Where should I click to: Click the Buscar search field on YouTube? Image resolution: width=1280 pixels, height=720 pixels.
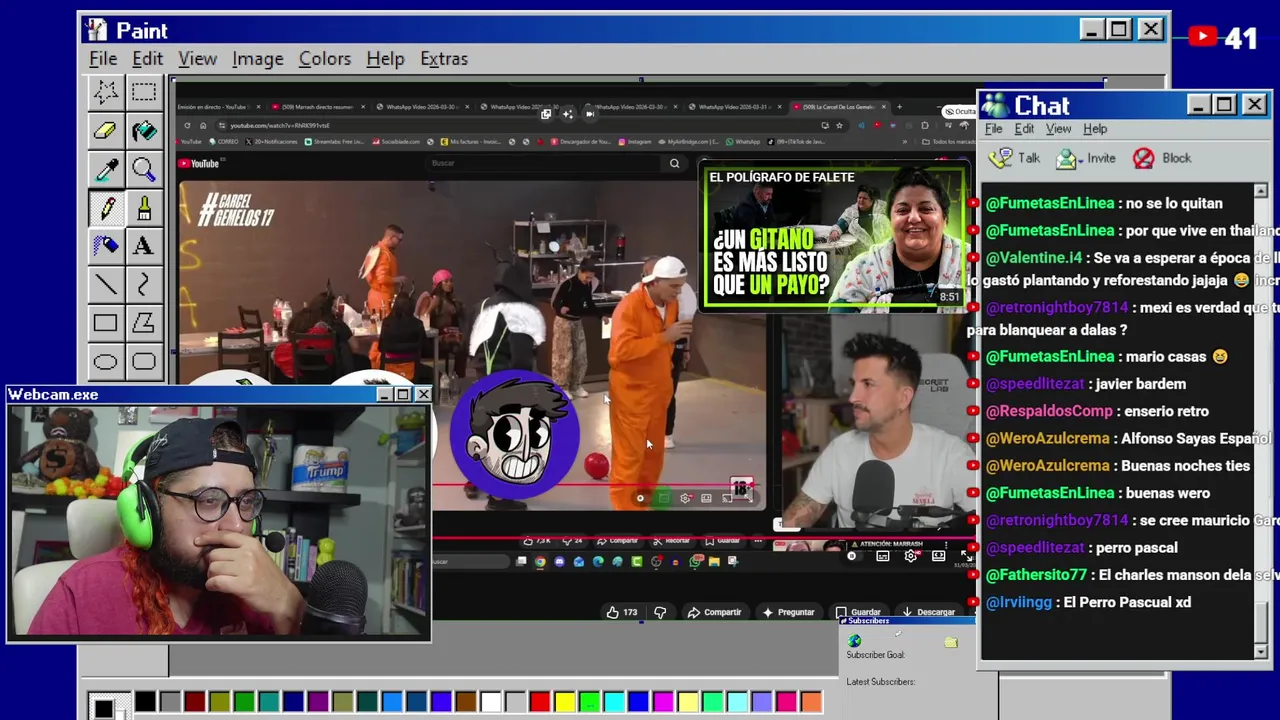click(543, 163)
